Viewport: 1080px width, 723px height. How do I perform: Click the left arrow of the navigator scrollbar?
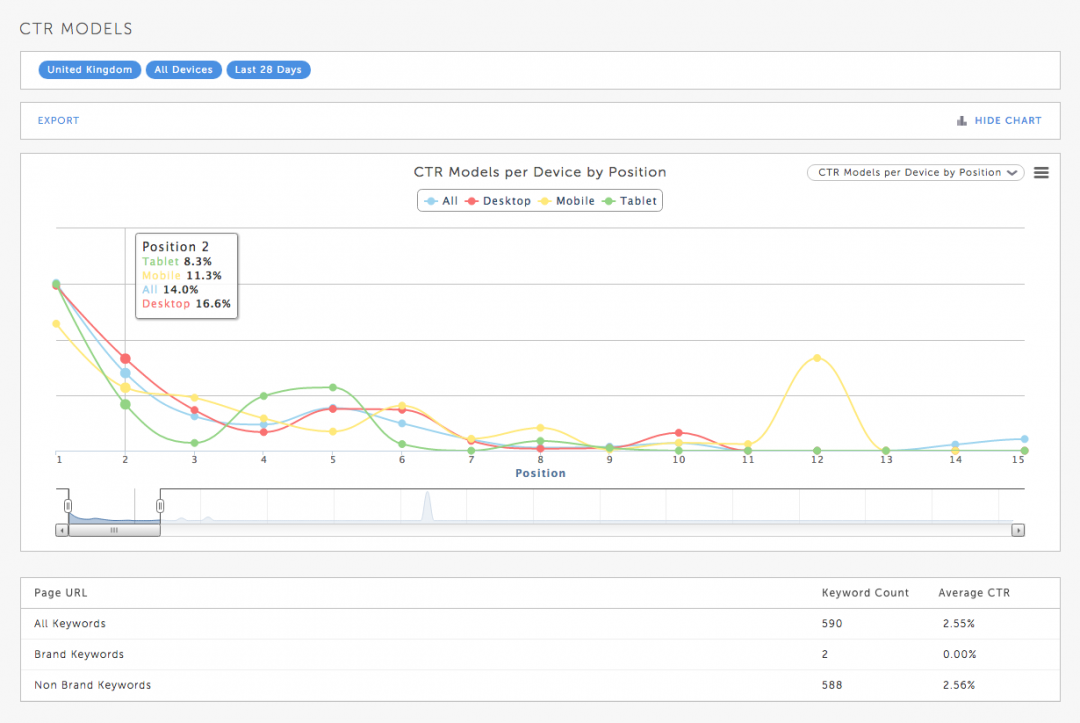(x=62, y=530)
